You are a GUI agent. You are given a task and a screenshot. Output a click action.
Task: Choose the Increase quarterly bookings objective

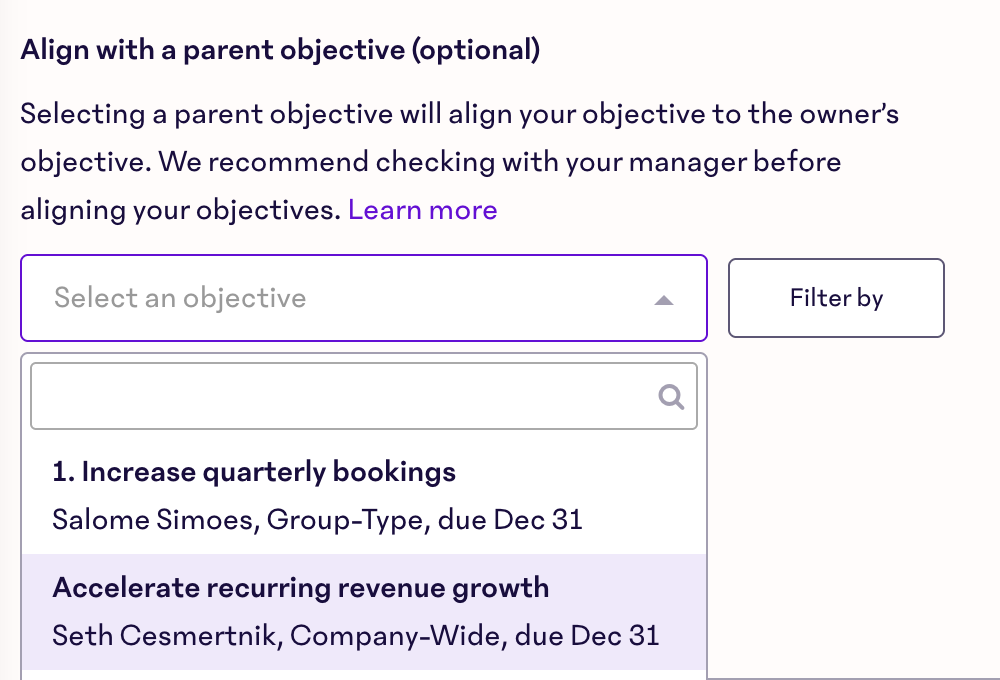click(x=254, y=472)
